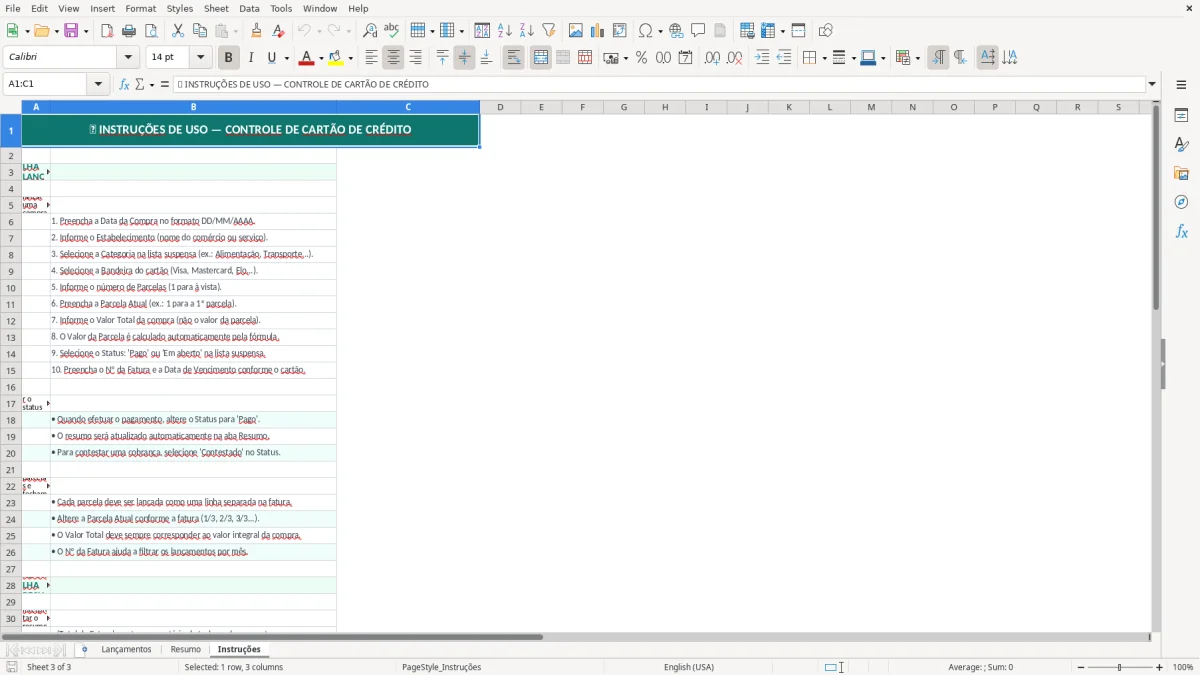Toggle Center Vertically alignment
Viewport: 1200px width, 675px height.
(464, 58)
